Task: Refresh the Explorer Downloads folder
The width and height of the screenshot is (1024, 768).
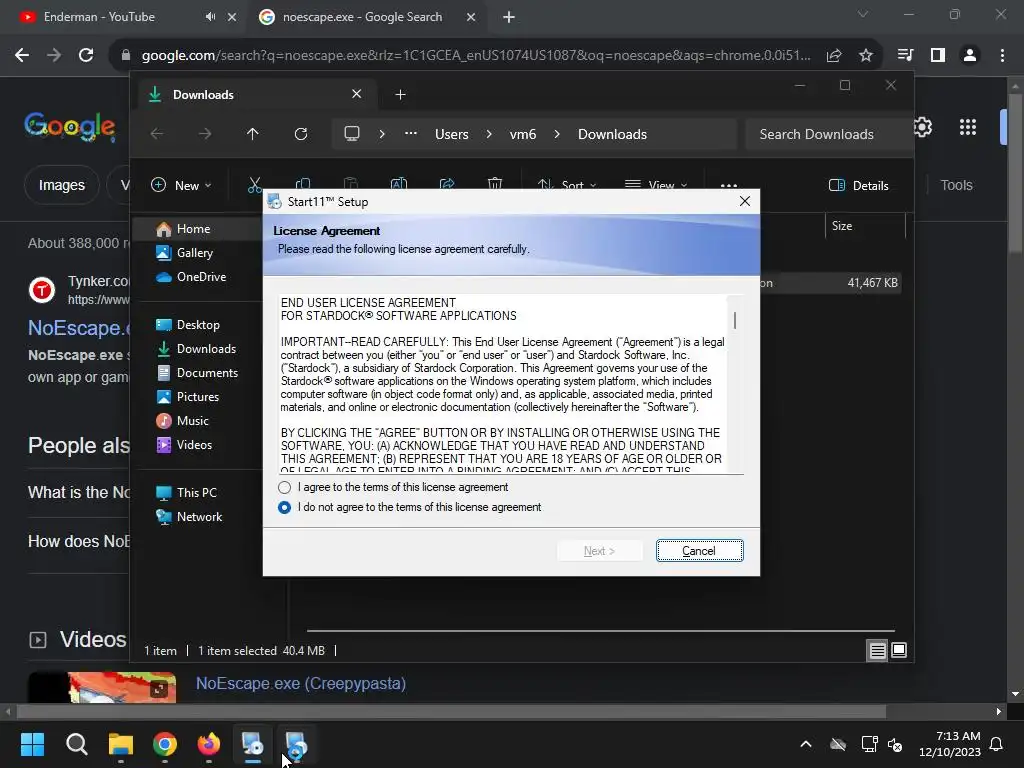Action: click(x=300, y=134)
